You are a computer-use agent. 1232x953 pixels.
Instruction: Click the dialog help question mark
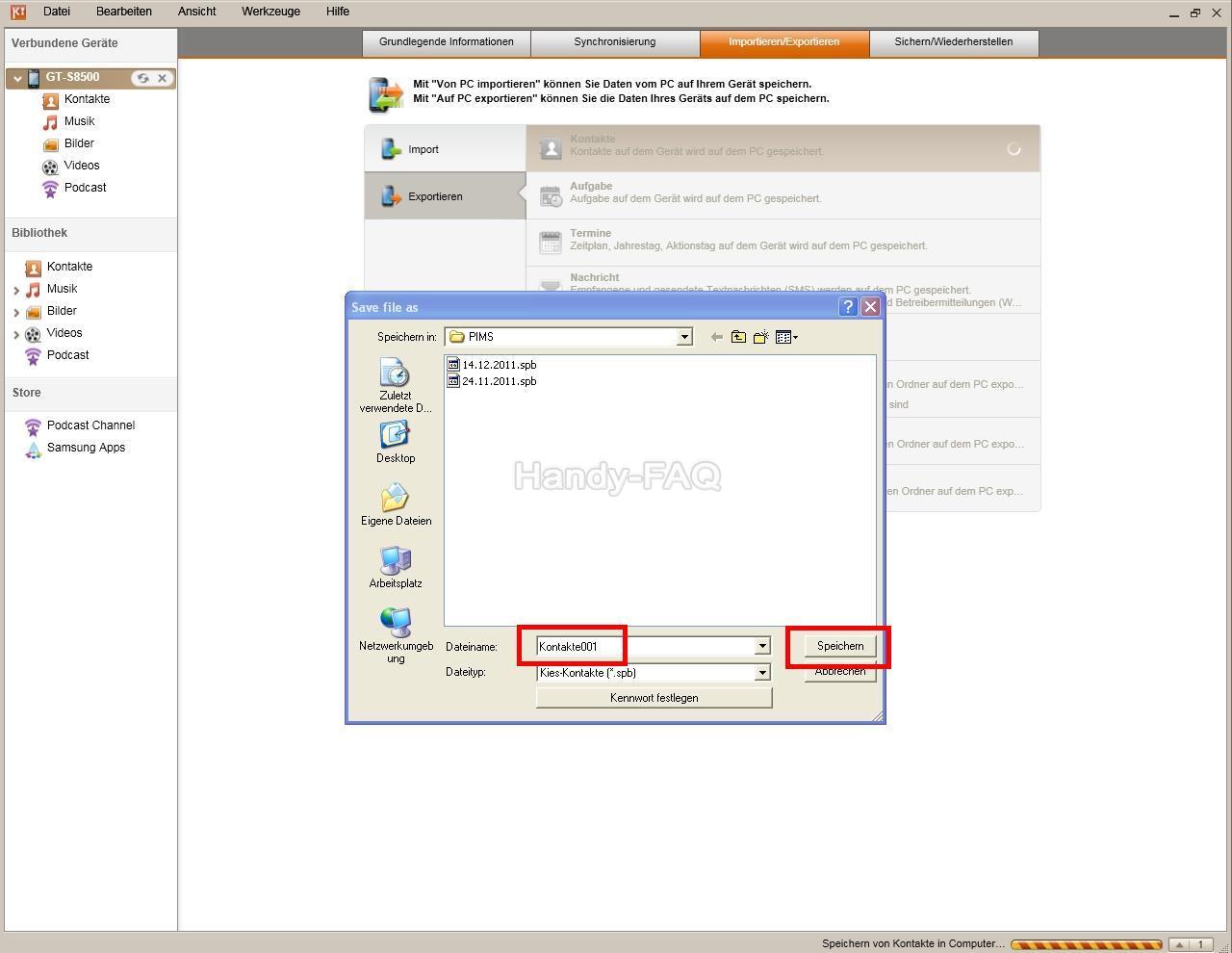pyautogui.click(x=848, y=306)
